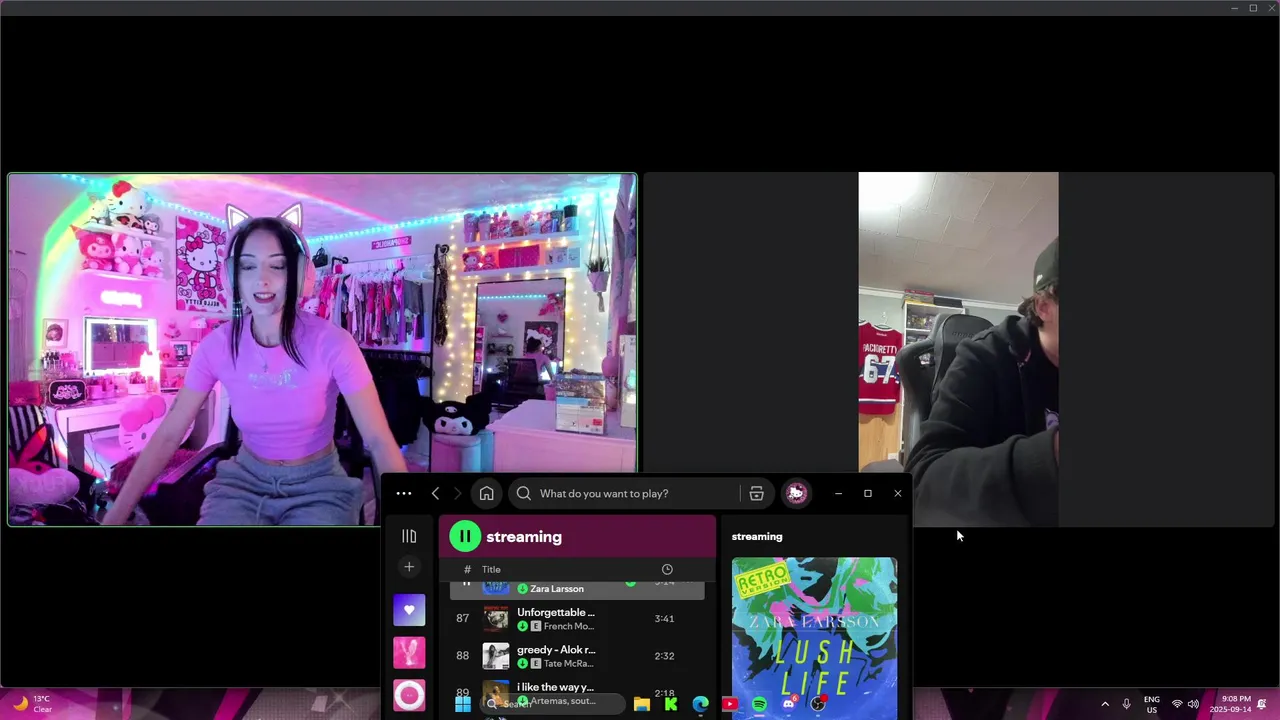The height and width of the screenshot is (720, 1280).
Task: Open the green K app on the taskbar
Action: point(671,704)
